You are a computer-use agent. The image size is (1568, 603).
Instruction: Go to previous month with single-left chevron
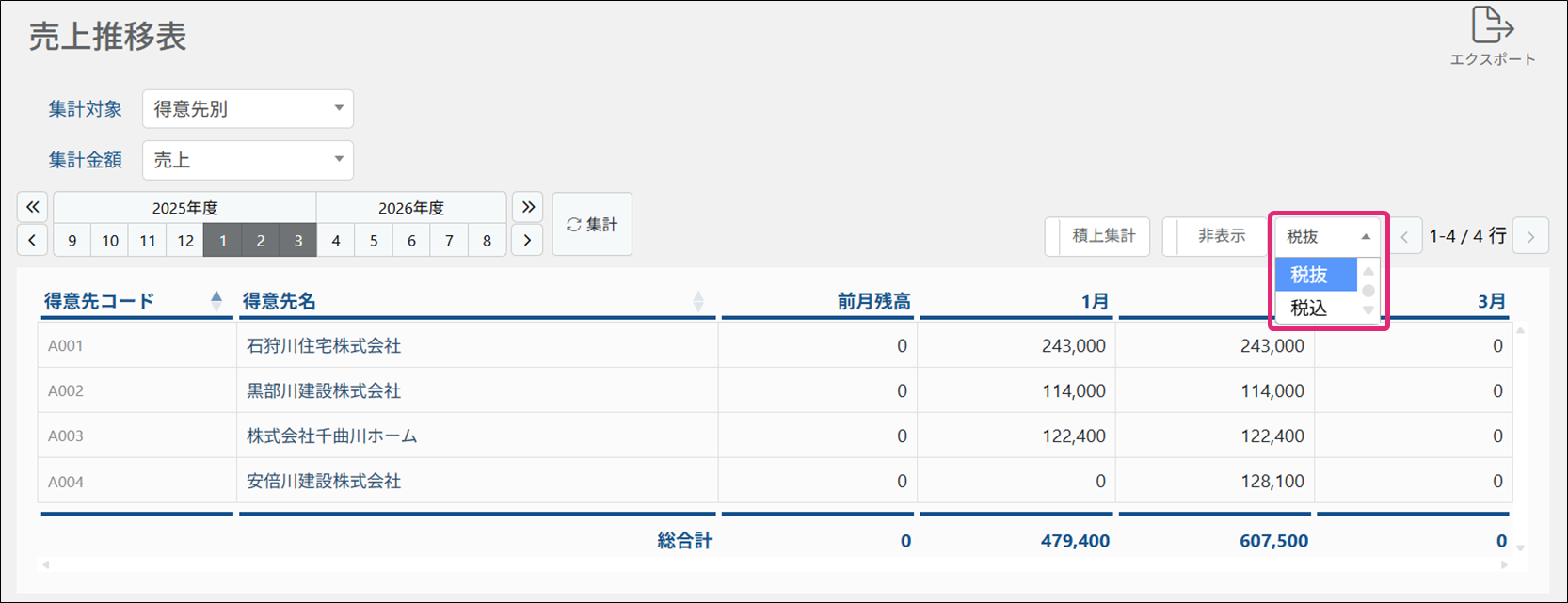tap(32, 241)
